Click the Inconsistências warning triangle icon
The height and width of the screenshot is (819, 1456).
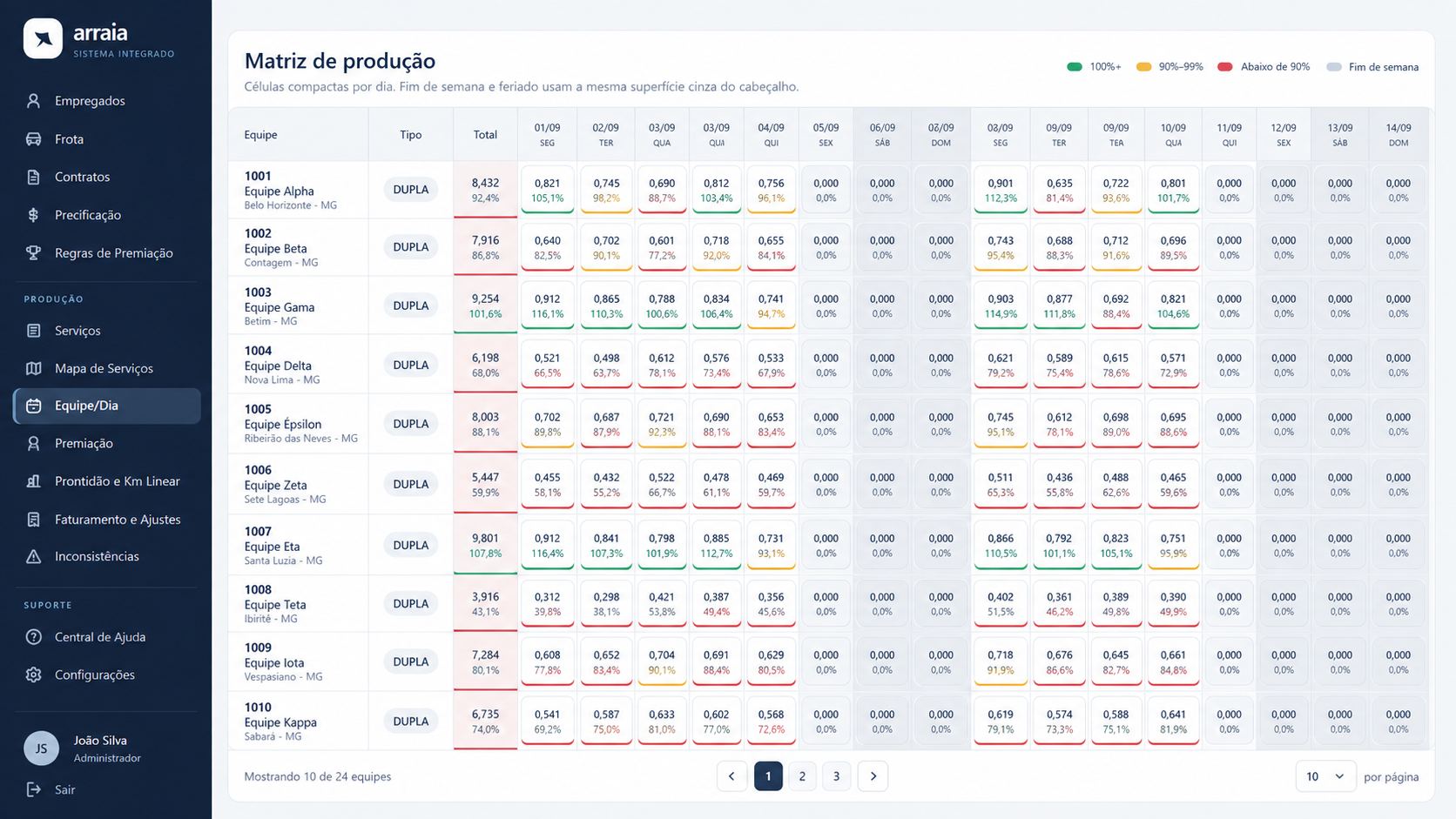click(34, 557)
